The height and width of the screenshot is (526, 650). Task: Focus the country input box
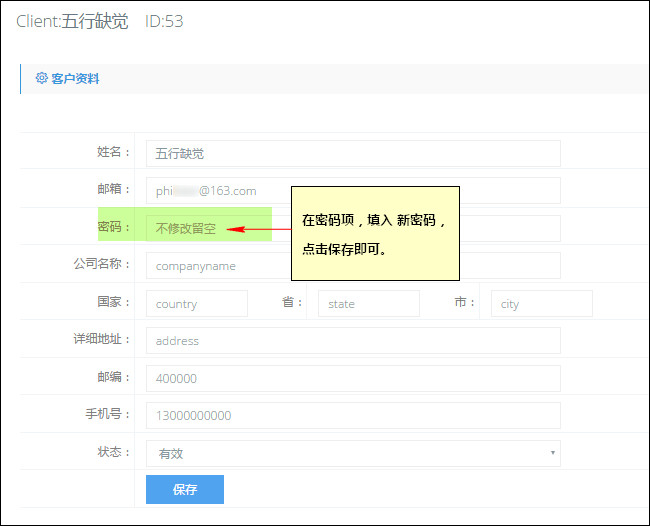click(x=197, y=304)
